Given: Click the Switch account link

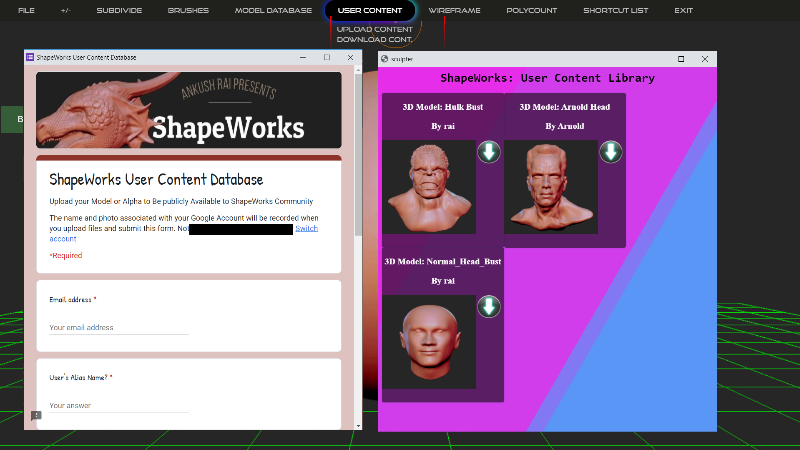Looking at the screenshot, I should click(x=306, y=229).
